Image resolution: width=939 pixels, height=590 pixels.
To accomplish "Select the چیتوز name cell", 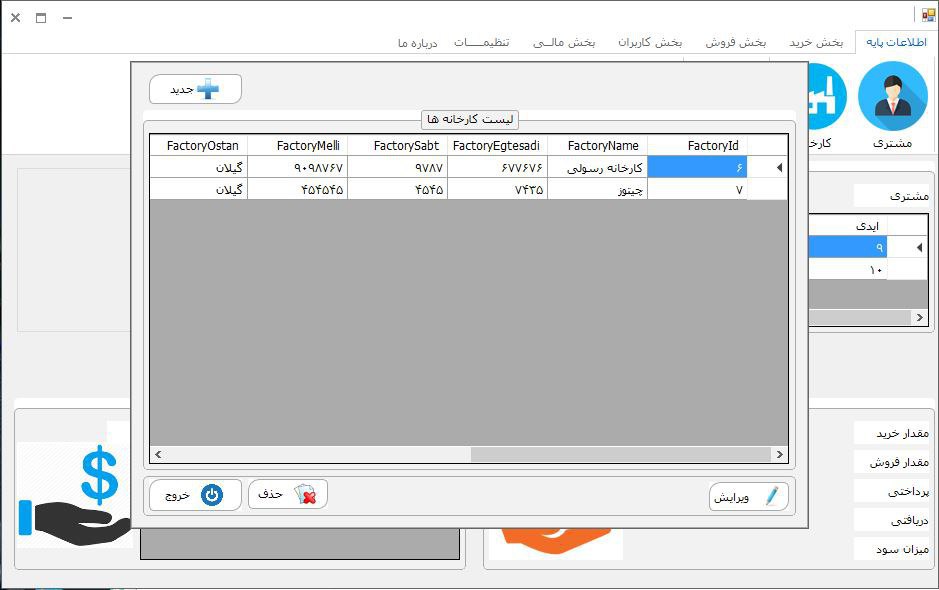I will 597,189.
